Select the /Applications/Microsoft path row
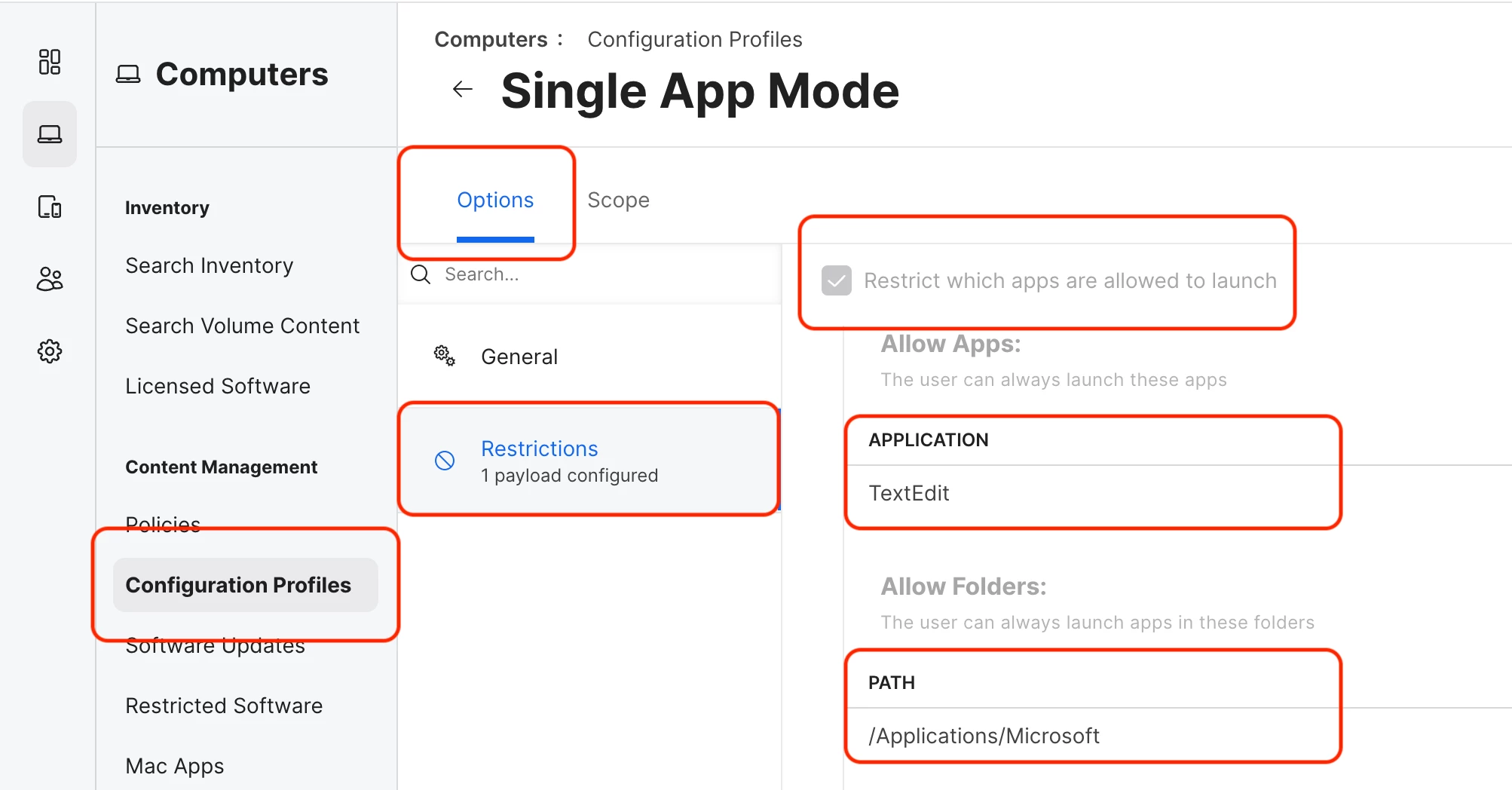Viewport: 1512px width, 790px height. tap(1093, 736)
